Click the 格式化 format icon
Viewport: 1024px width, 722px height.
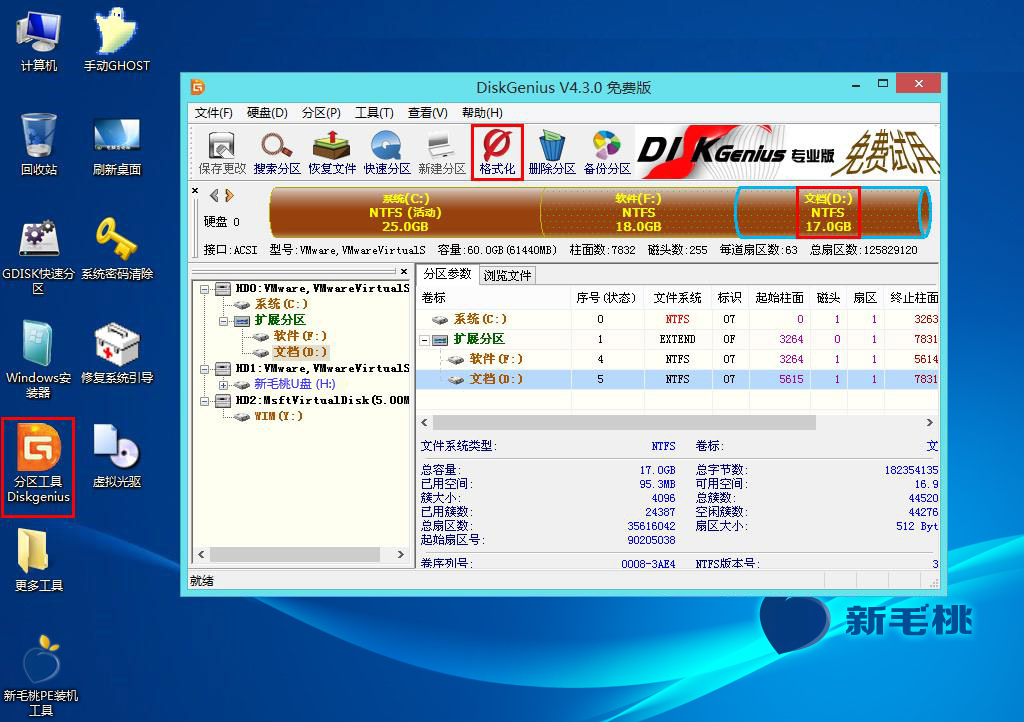coord(497,153)
